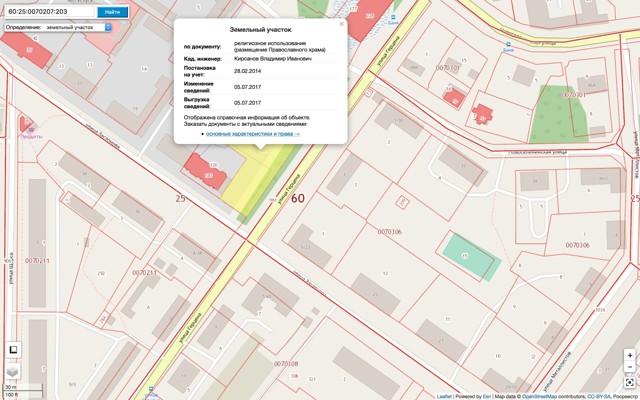Image resolution: width=640 pixels, height=400 pixels.
Task: Close the Земельный участок popup
Action: pos(341,23)
